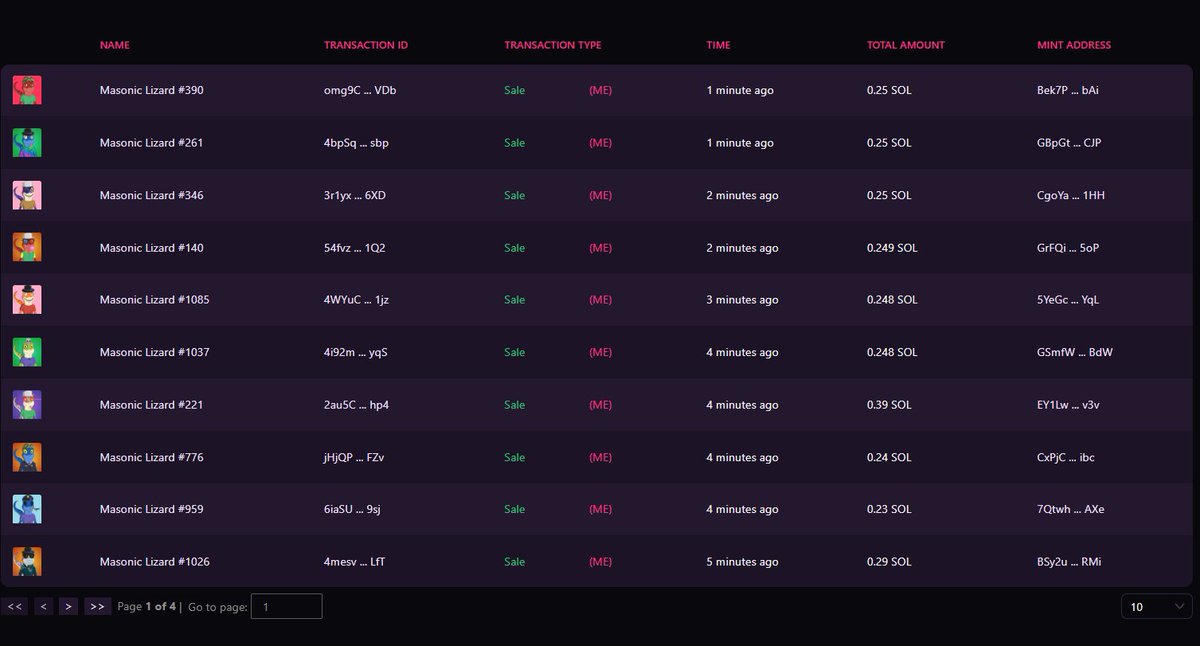Click the 0.29 SOL amount

tap(889, 562)
